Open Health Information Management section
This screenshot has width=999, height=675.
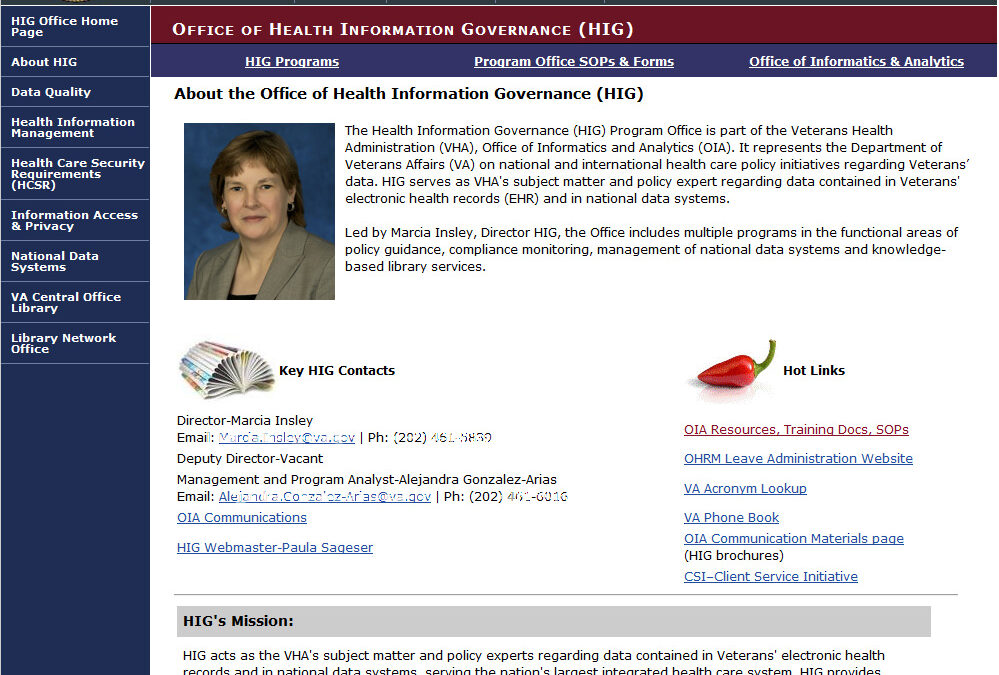point(72,127)
